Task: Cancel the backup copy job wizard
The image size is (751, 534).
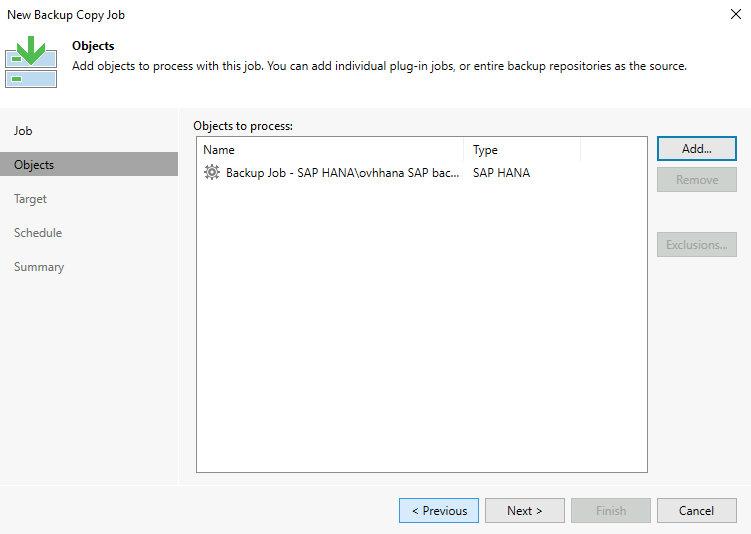Action: pos(697,510)
